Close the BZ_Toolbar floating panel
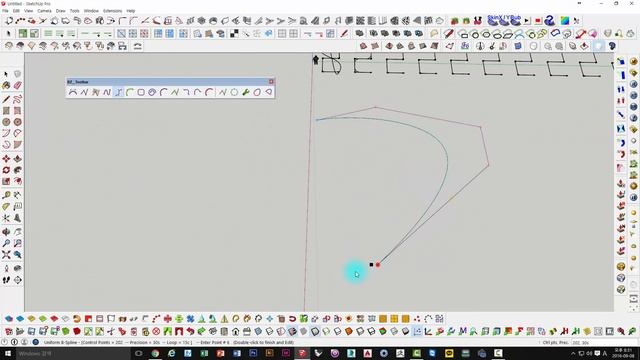The image size is (640, 360). pyautogui.click(x=271, y=82)
